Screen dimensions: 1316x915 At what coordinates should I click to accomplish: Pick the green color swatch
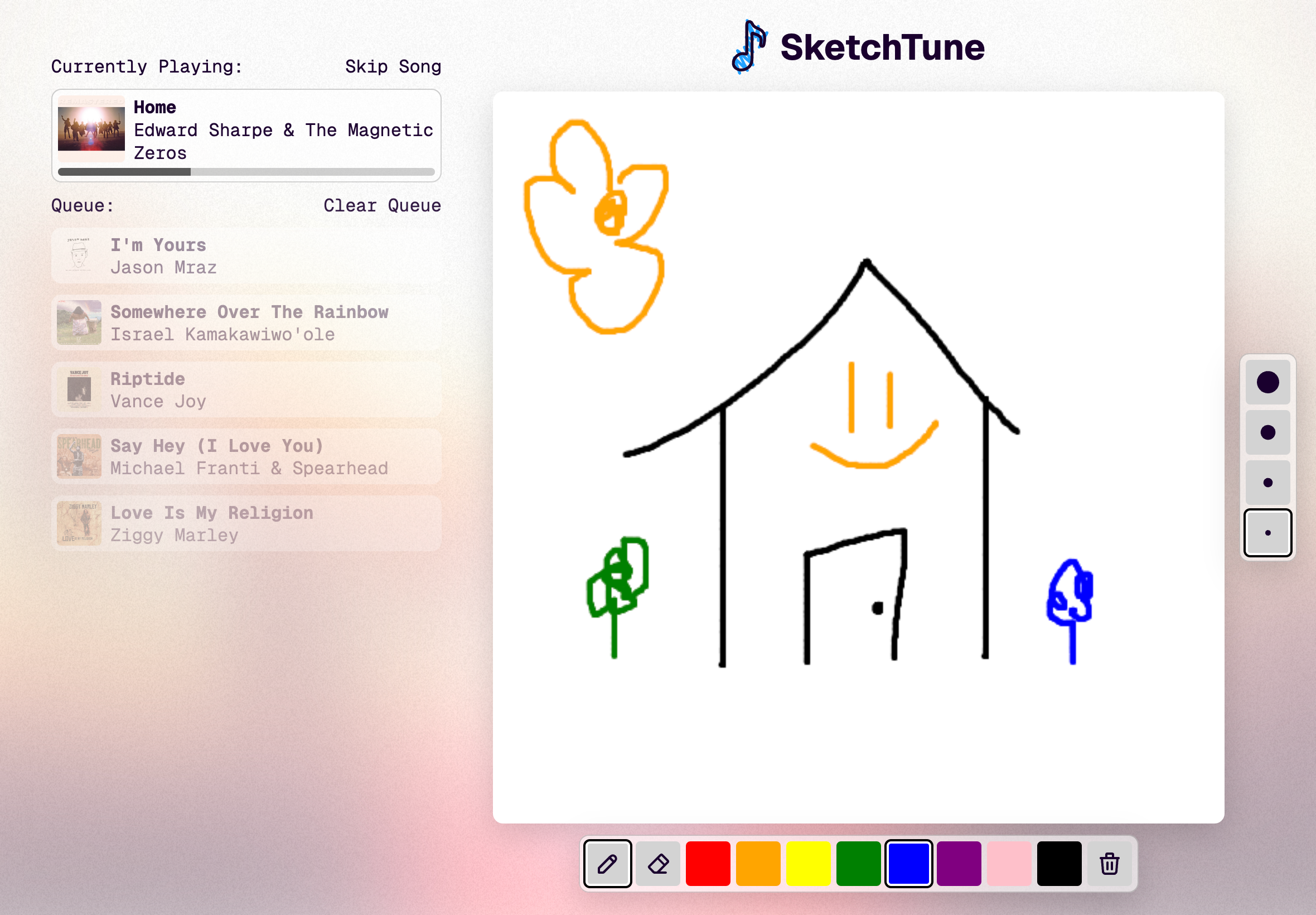point(858,864)
